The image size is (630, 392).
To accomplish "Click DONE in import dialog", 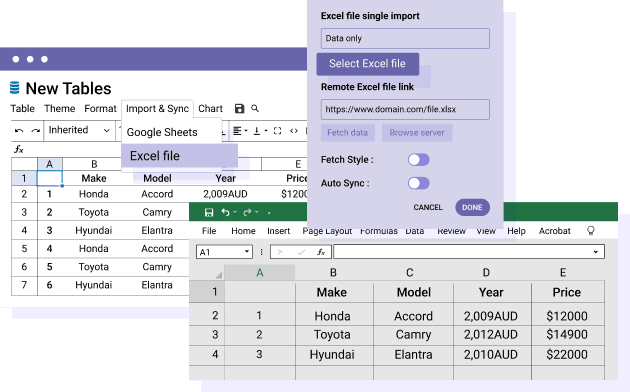I will tap(472, 207).
